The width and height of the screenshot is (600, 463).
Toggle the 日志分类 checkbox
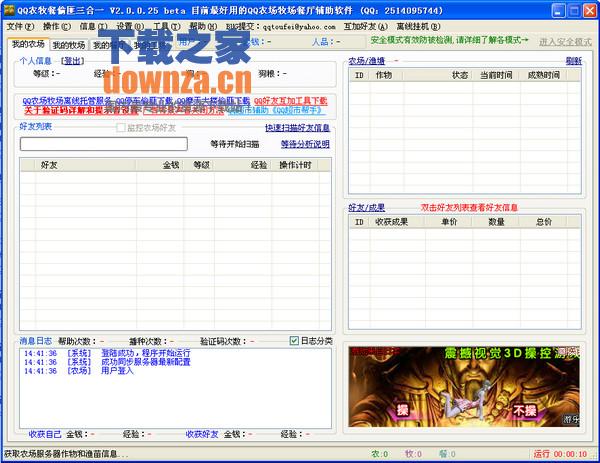click(294, 341)
